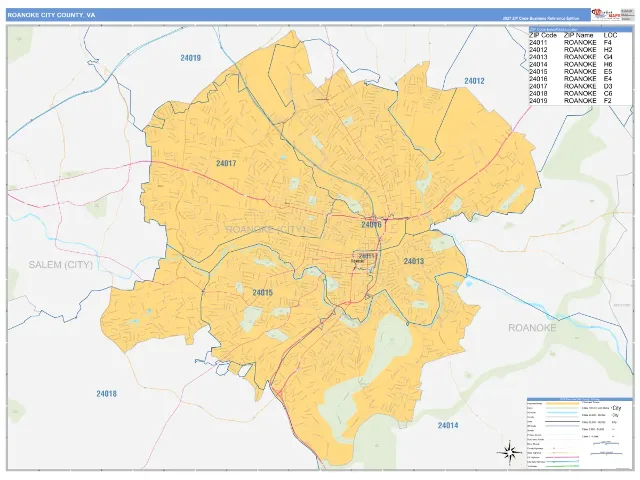640x480 pixels.
Task: Select 24018 in the ZIP index table
Action: pos(538,93)
